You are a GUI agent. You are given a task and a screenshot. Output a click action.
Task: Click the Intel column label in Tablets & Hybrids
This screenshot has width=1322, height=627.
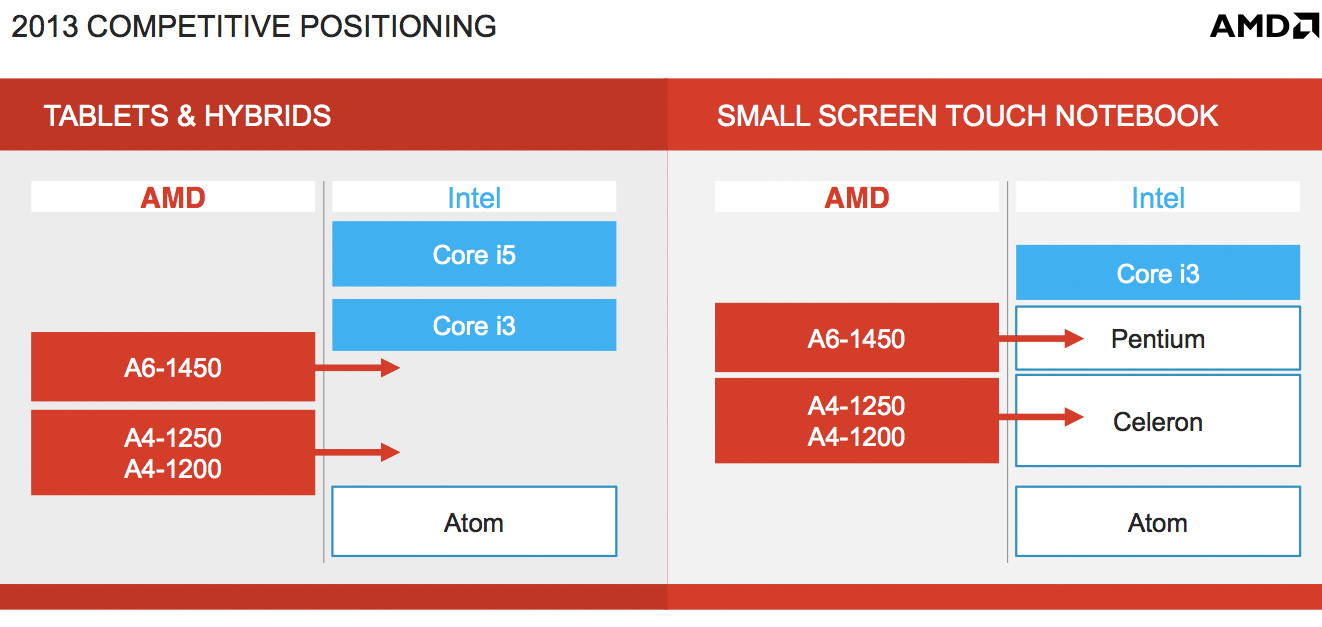click(x=474, y=198)
